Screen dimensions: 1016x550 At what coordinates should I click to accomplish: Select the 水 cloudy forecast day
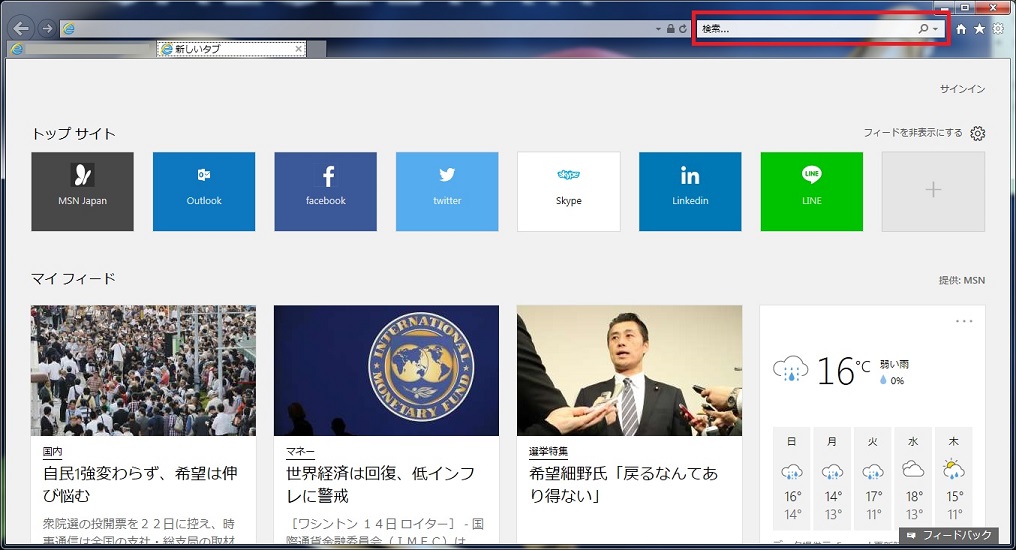pyautogui.click(x=913, y=481)
